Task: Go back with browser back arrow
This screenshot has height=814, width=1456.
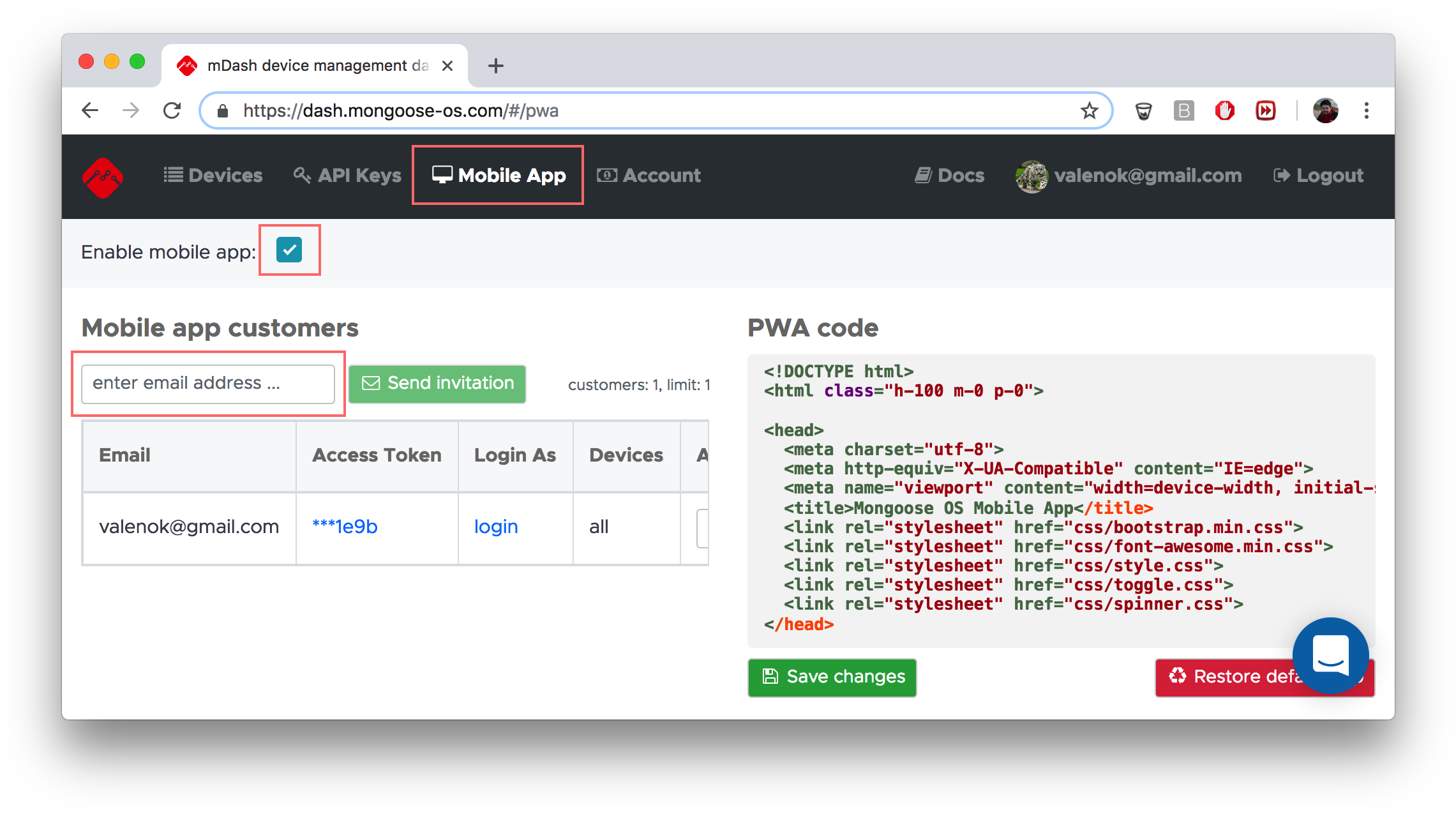Action: (91, 110)
